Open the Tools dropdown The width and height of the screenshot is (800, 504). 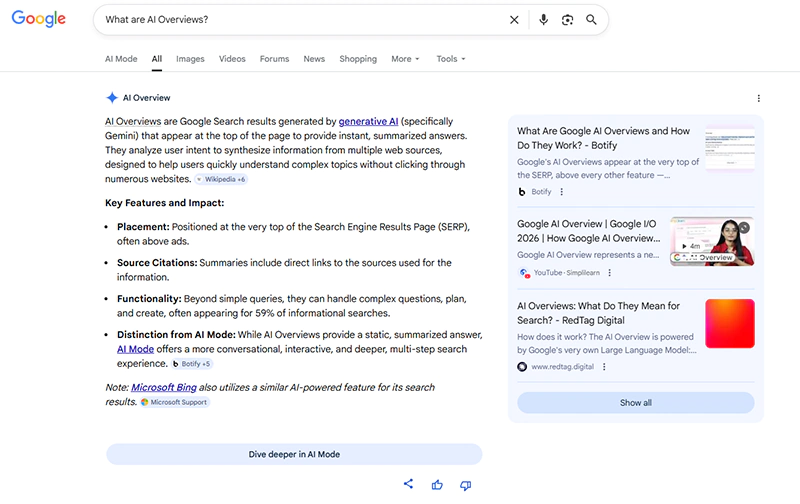coord(451,59)
